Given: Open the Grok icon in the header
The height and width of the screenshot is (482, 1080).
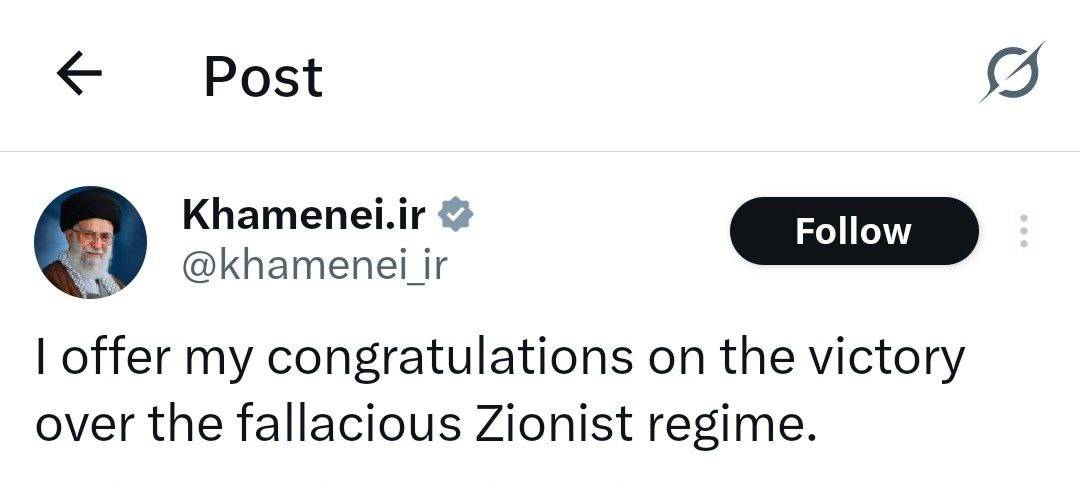Looking at the screenshot, I should (x=1011, y=74).
